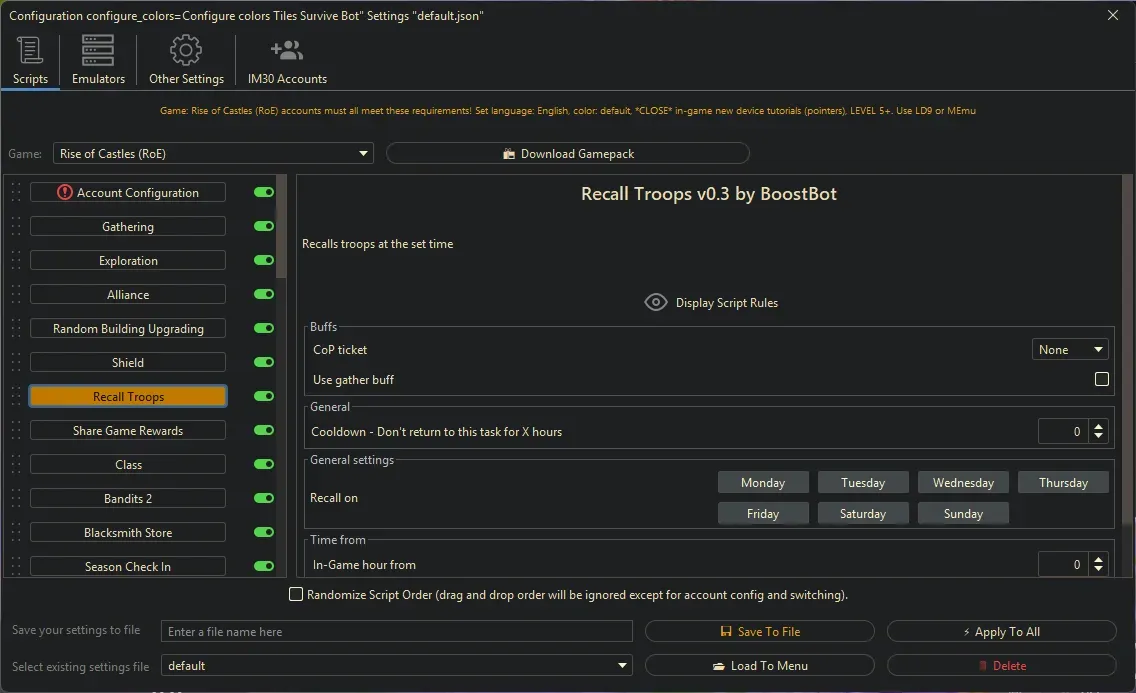The width and height of the screenshot is (1136, 693).
Task: Select Wednesday as recall day
Action: 963,482
